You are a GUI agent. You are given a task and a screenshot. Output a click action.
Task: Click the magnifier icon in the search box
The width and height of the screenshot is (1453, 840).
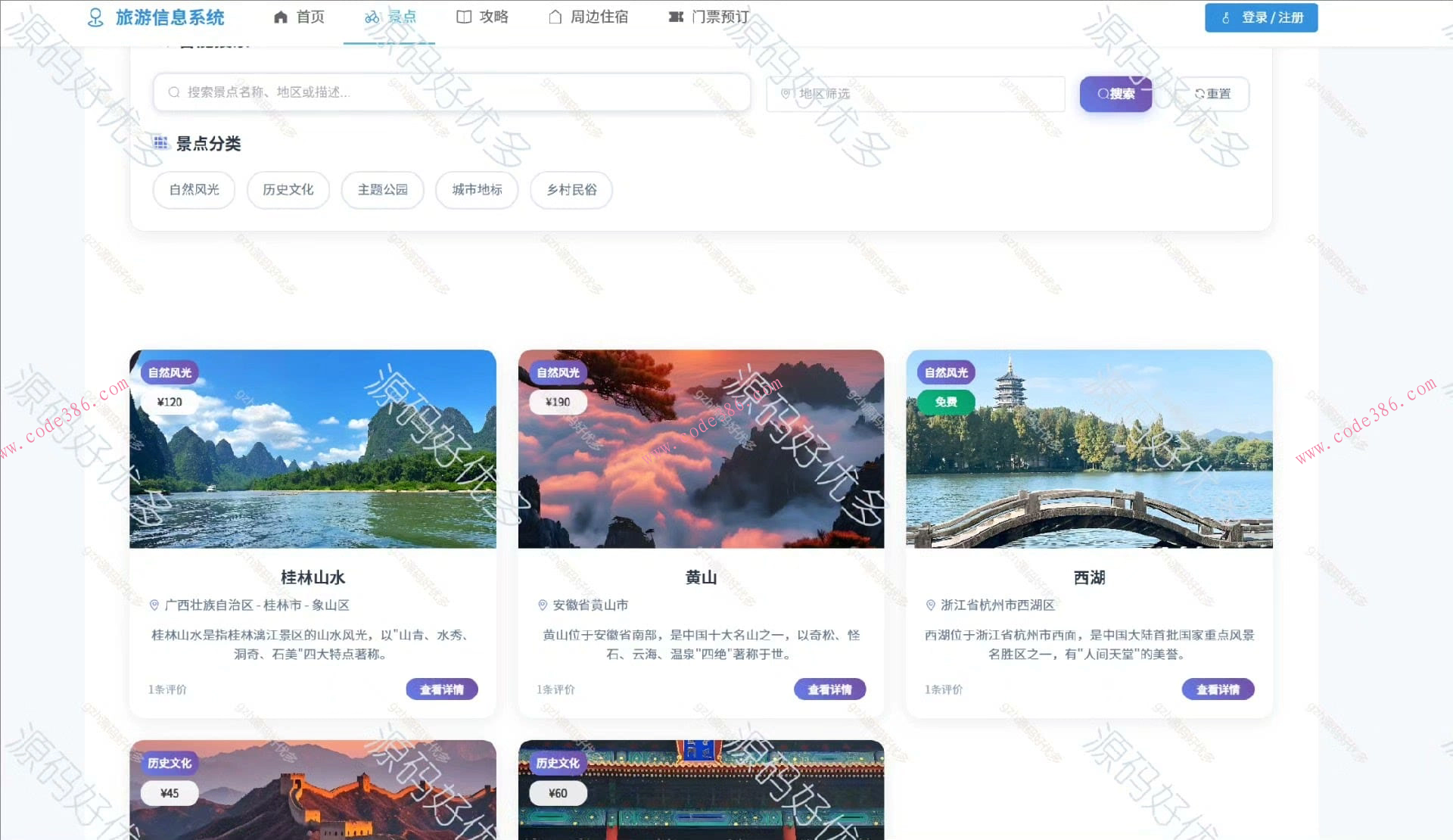click(173, 92)
